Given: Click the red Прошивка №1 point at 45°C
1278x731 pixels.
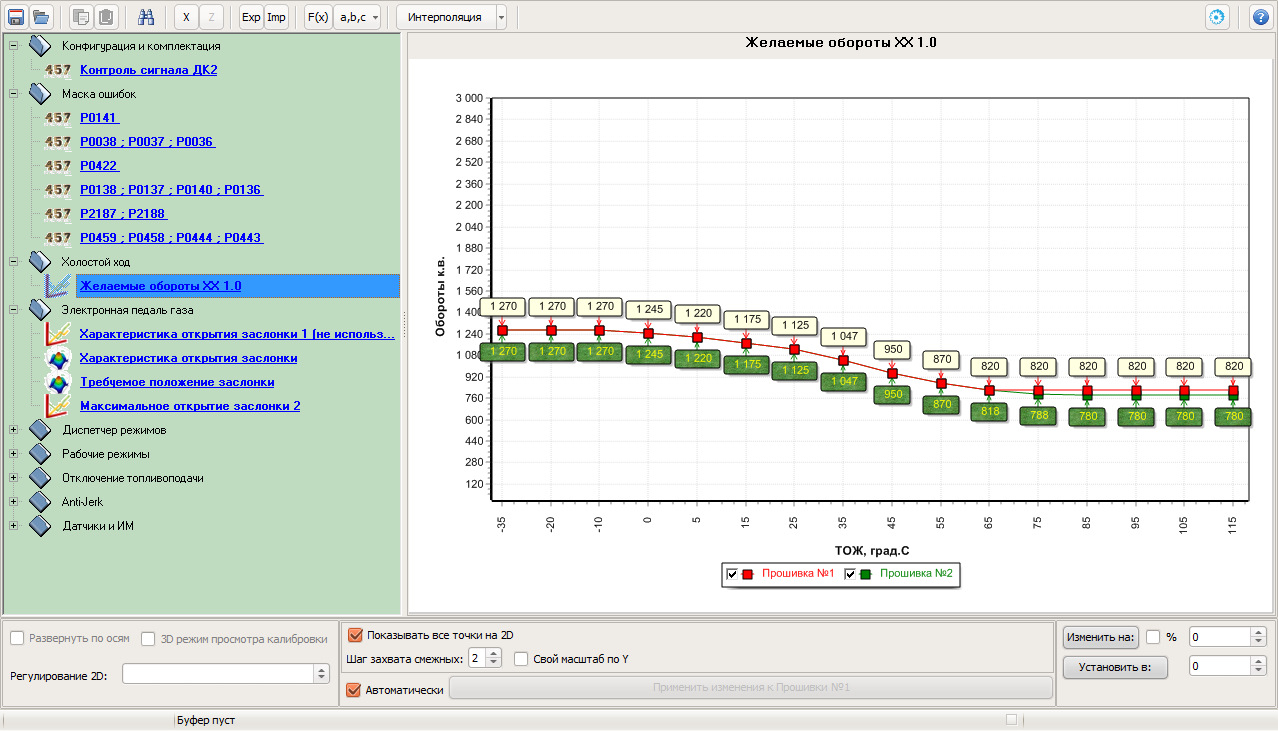Looking at the screenshot, I should (x=892, y=374).
